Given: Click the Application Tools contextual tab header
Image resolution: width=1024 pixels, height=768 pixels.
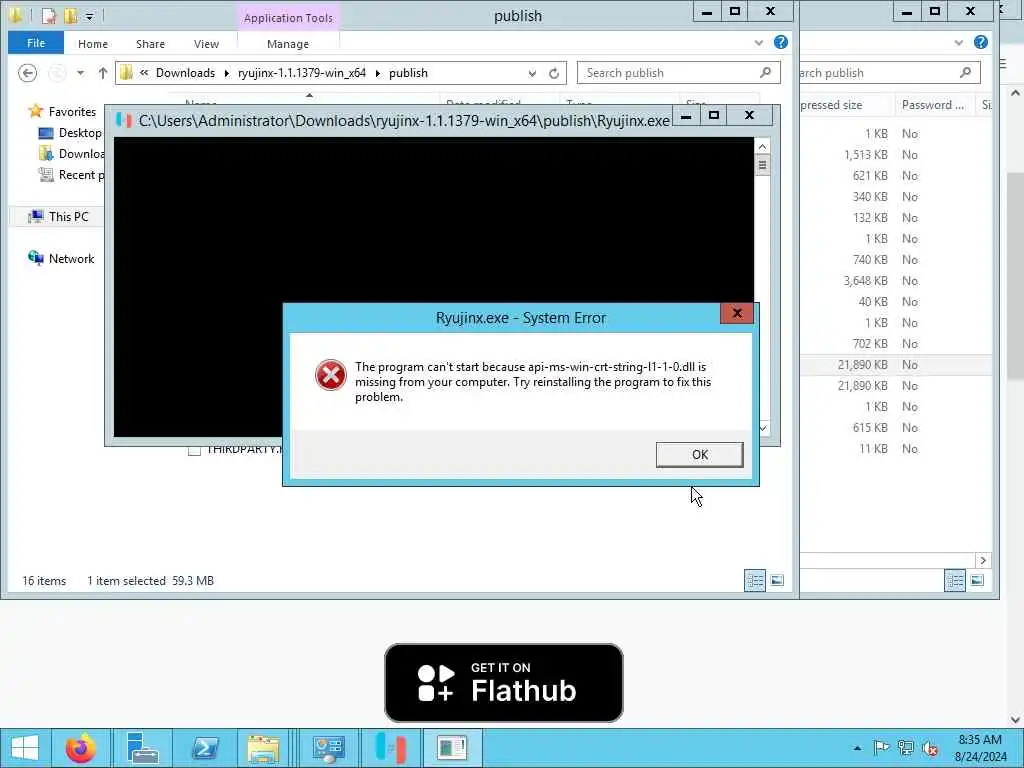Looking at the screenshot, I should click(288, 18).
